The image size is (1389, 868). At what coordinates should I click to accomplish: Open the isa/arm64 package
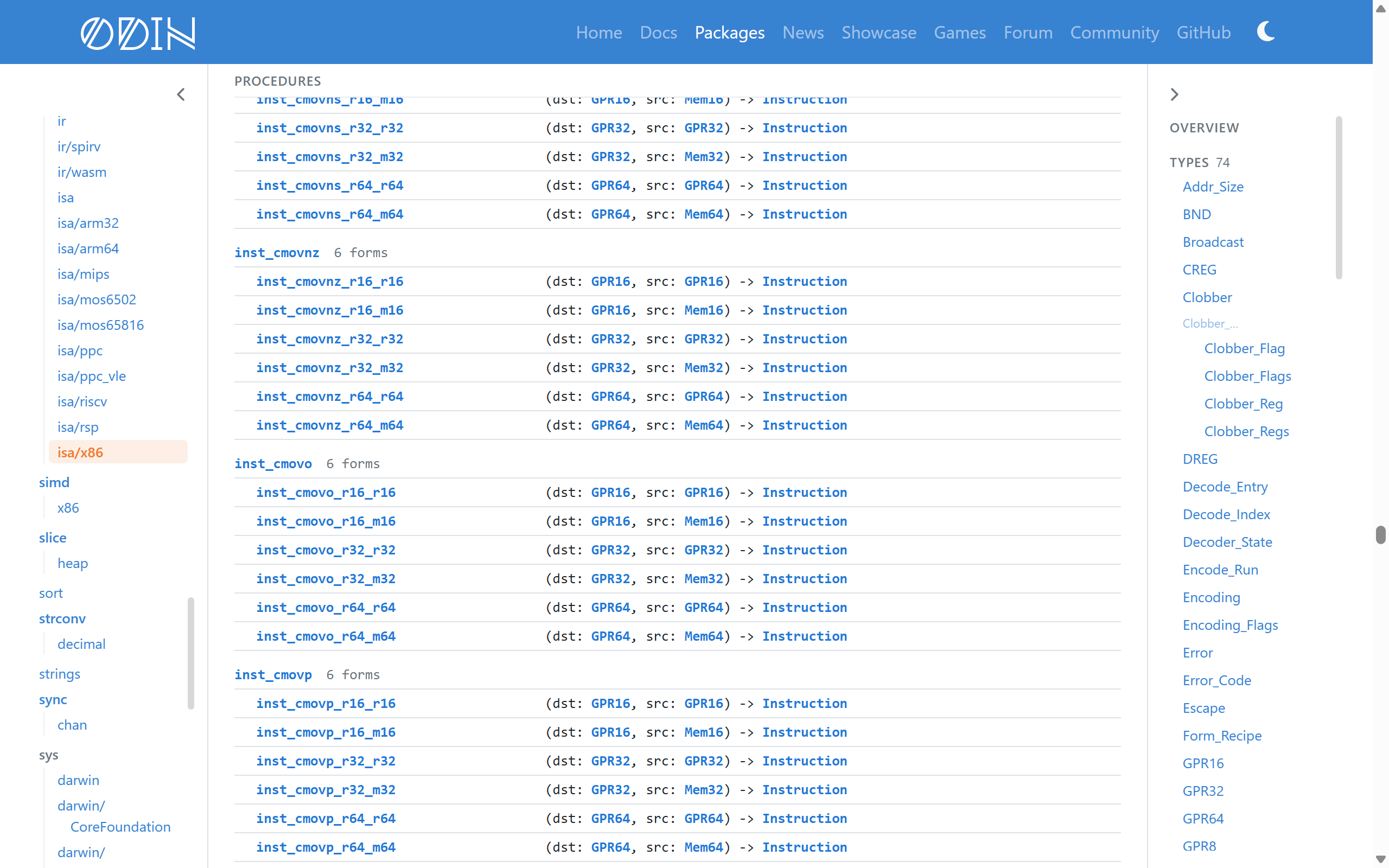tap(88, 248)
